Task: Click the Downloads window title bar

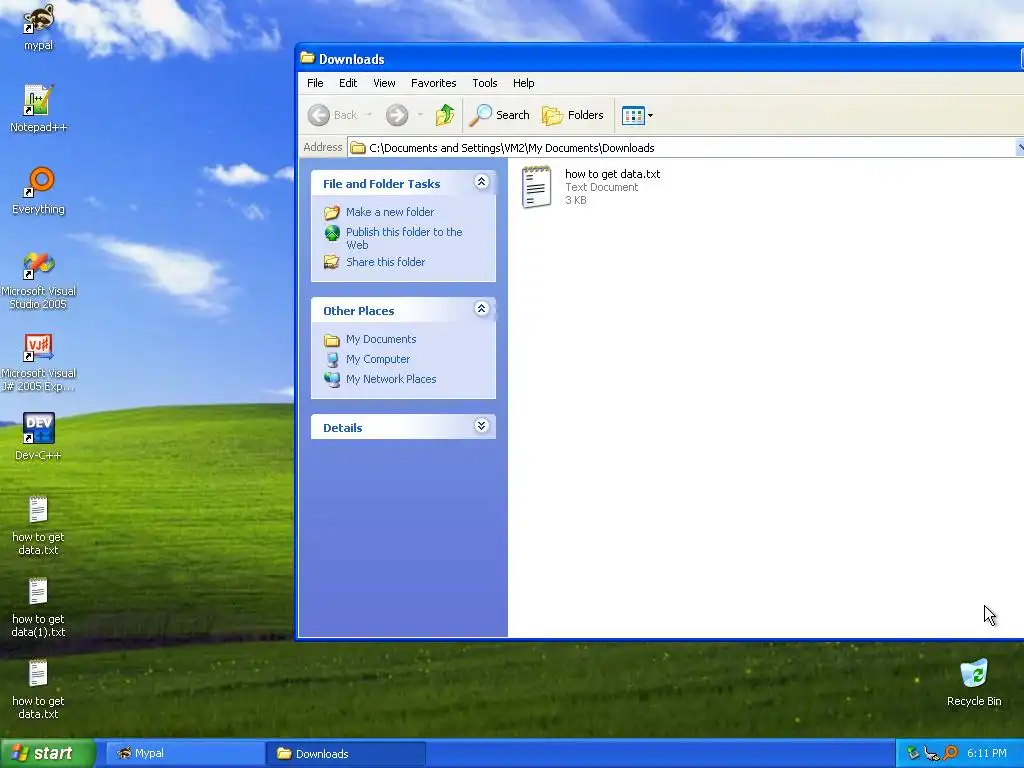Action: [660, 59]
